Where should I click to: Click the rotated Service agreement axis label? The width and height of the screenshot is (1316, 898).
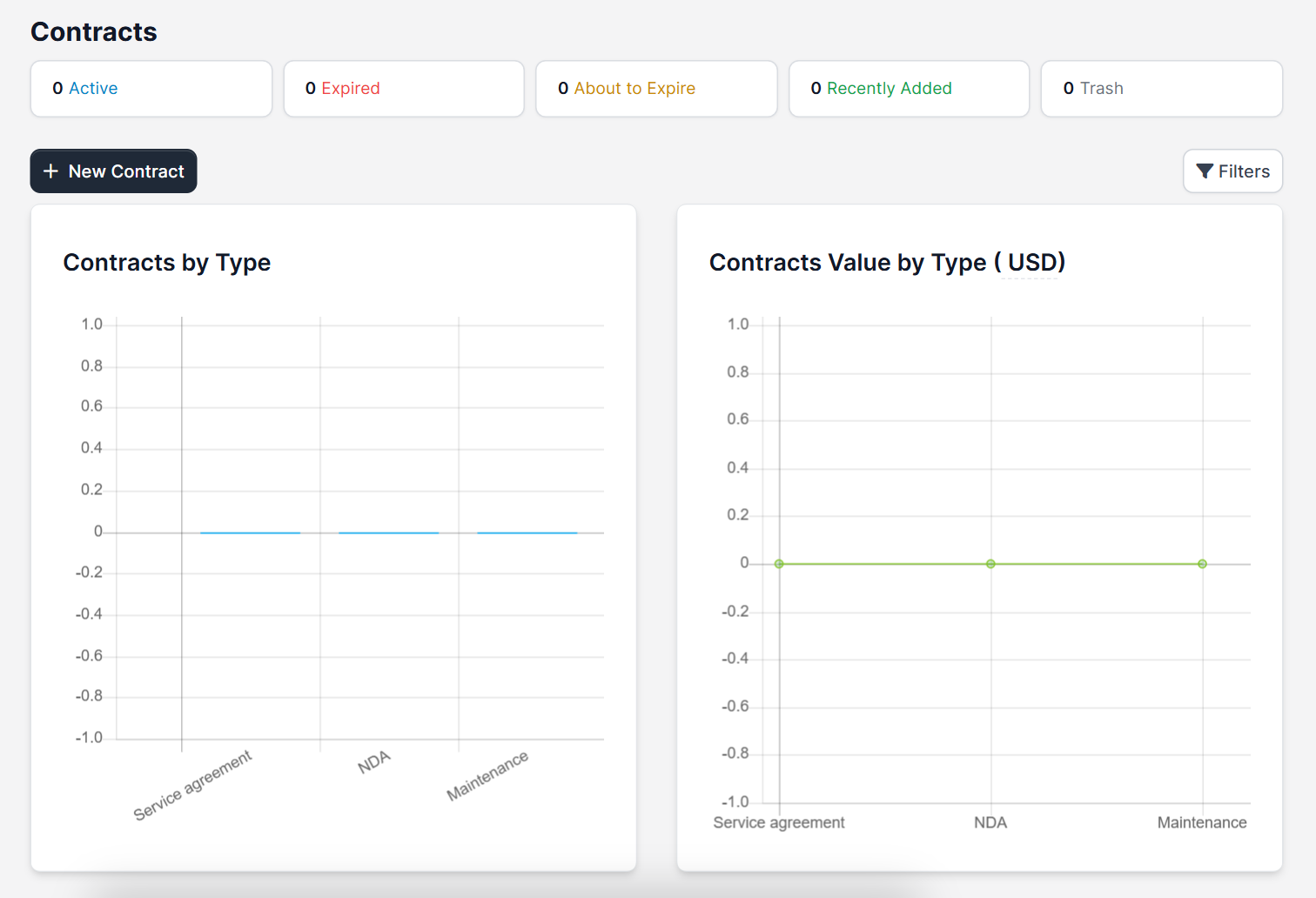192,785
